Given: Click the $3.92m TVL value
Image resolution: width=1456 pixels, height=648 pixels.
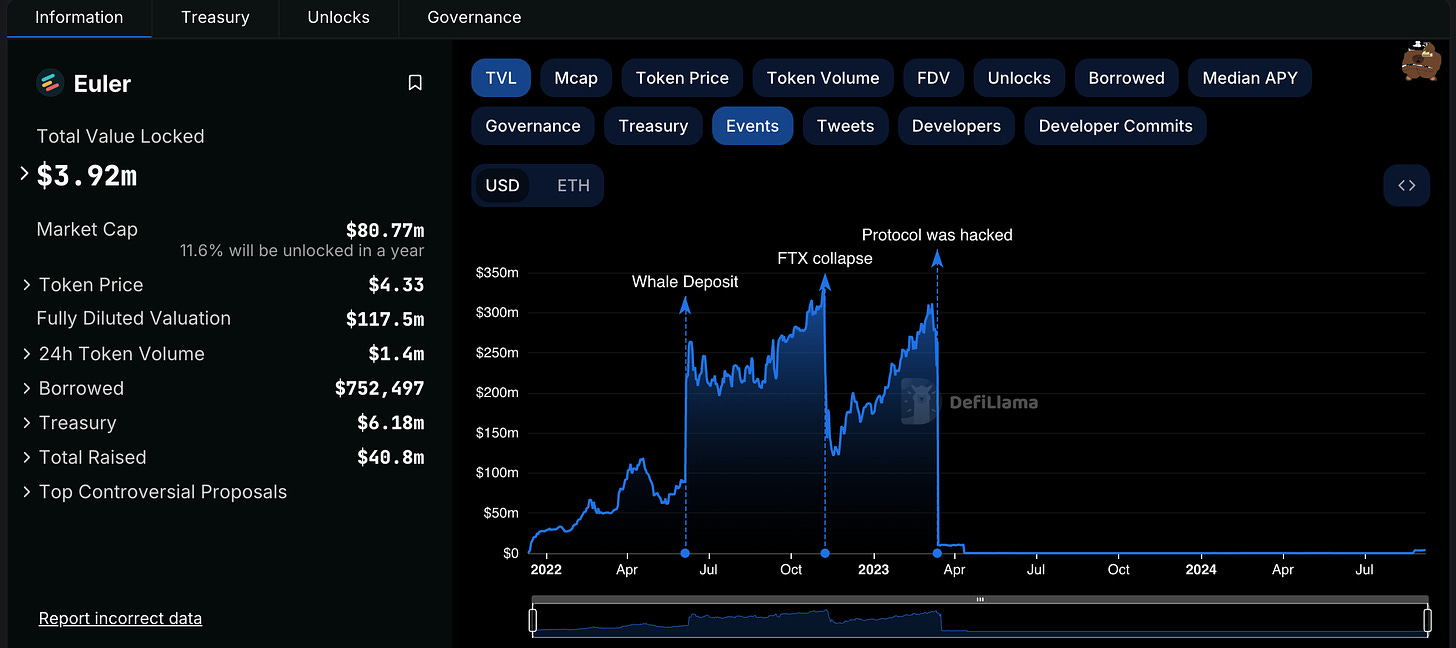Looking at the screenshot, I should [x=87, y=175].
